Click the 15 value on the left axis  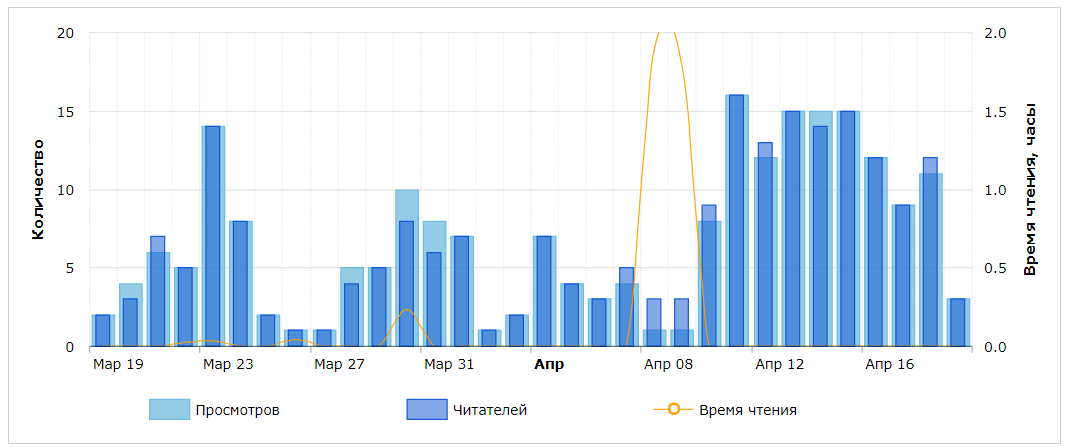click(66, 112)
